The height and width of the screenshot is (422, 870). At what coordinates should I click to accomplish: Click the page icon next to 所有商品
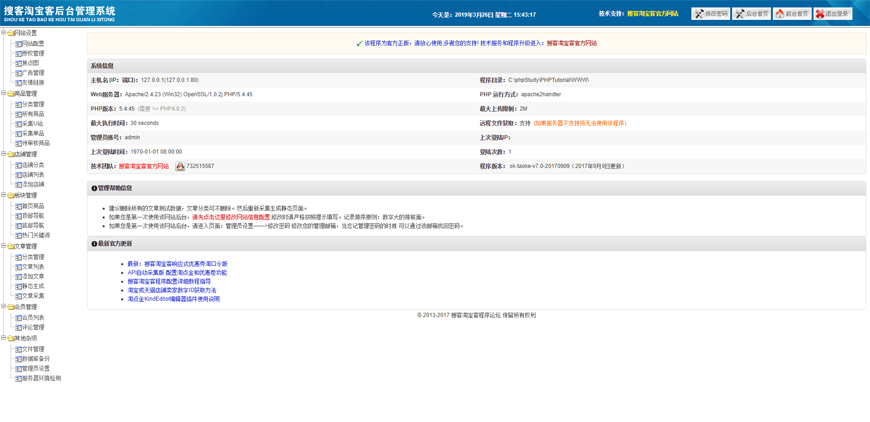tap(18, 114)
